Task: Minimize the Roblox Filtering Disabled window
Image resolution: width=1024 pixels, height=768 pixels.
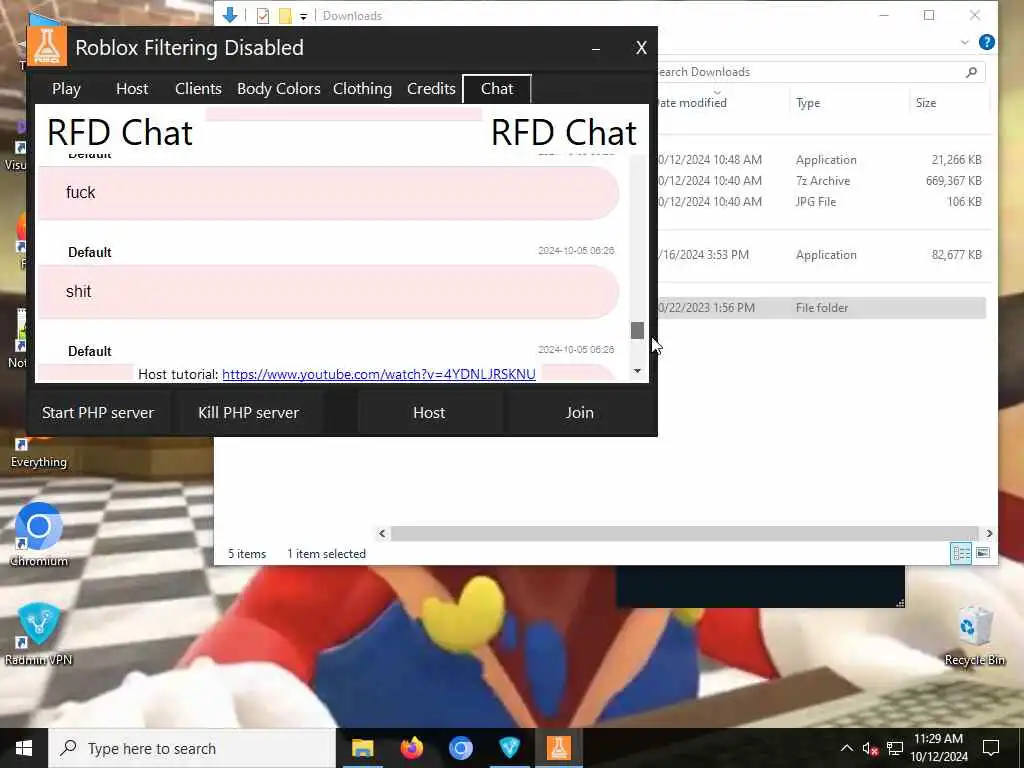Action: [596, 48]
